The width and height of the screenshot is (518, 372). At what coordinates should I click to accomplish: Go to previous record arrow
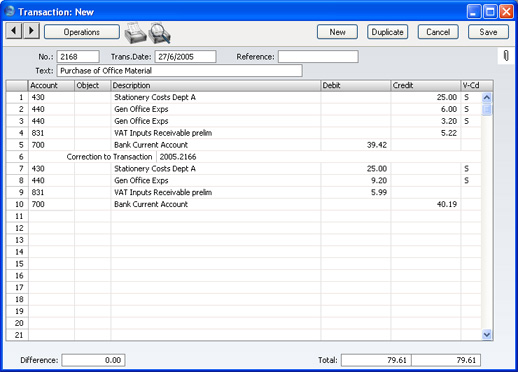tap(14, 31)
